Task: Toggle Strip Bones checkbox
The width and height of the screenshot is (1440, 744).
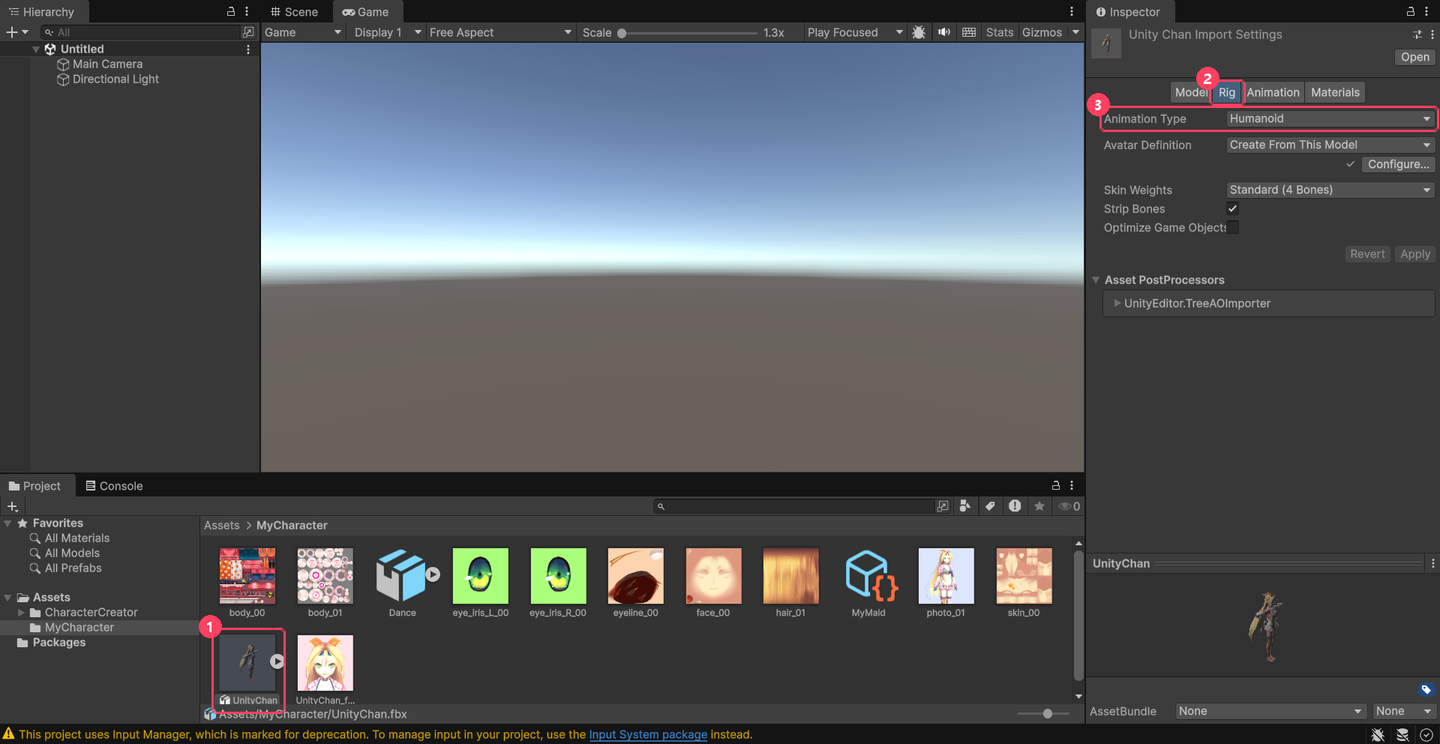Action: pos(1233,209)
